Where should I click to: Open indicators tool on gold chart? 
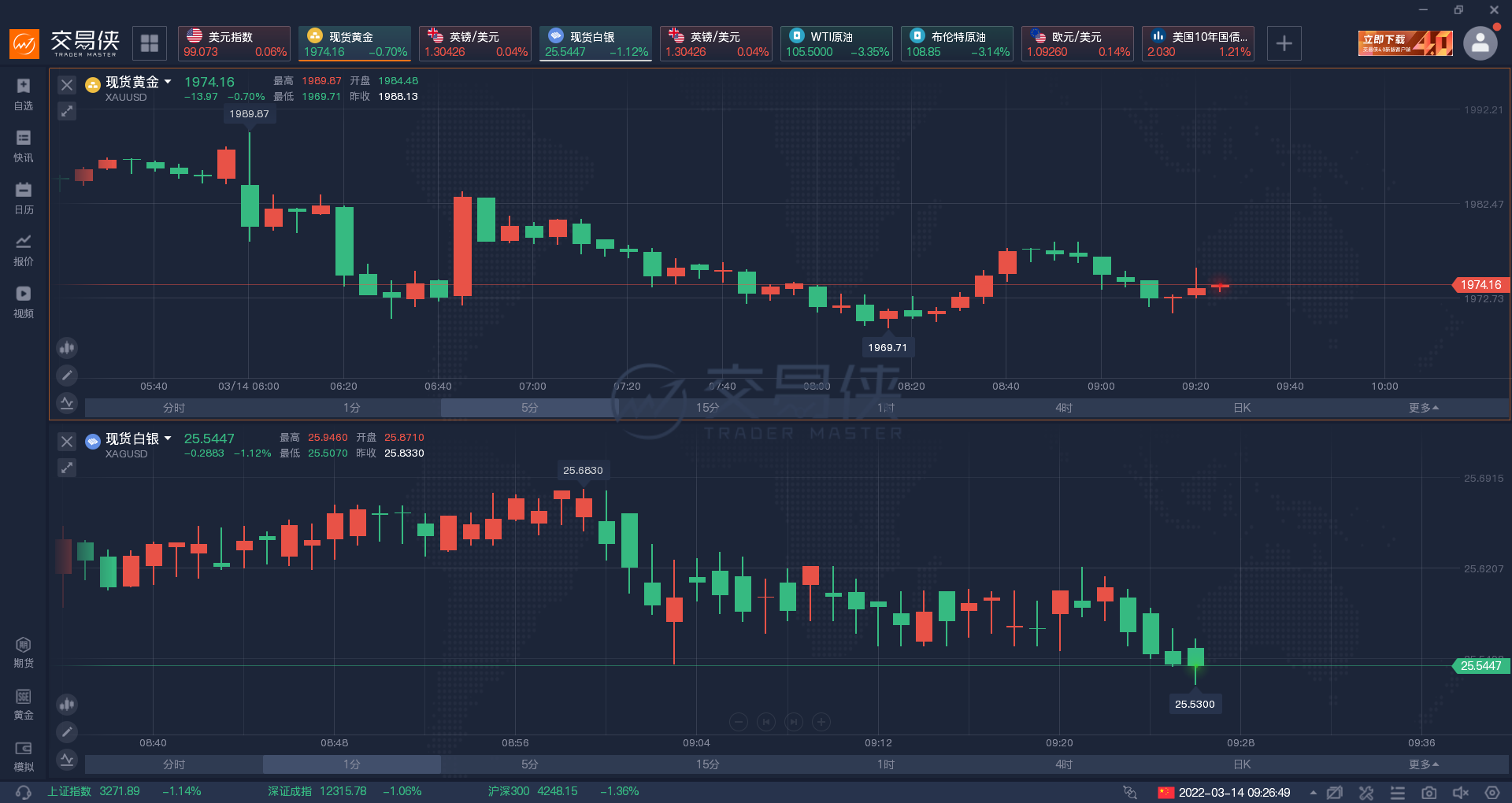[67, 403]
